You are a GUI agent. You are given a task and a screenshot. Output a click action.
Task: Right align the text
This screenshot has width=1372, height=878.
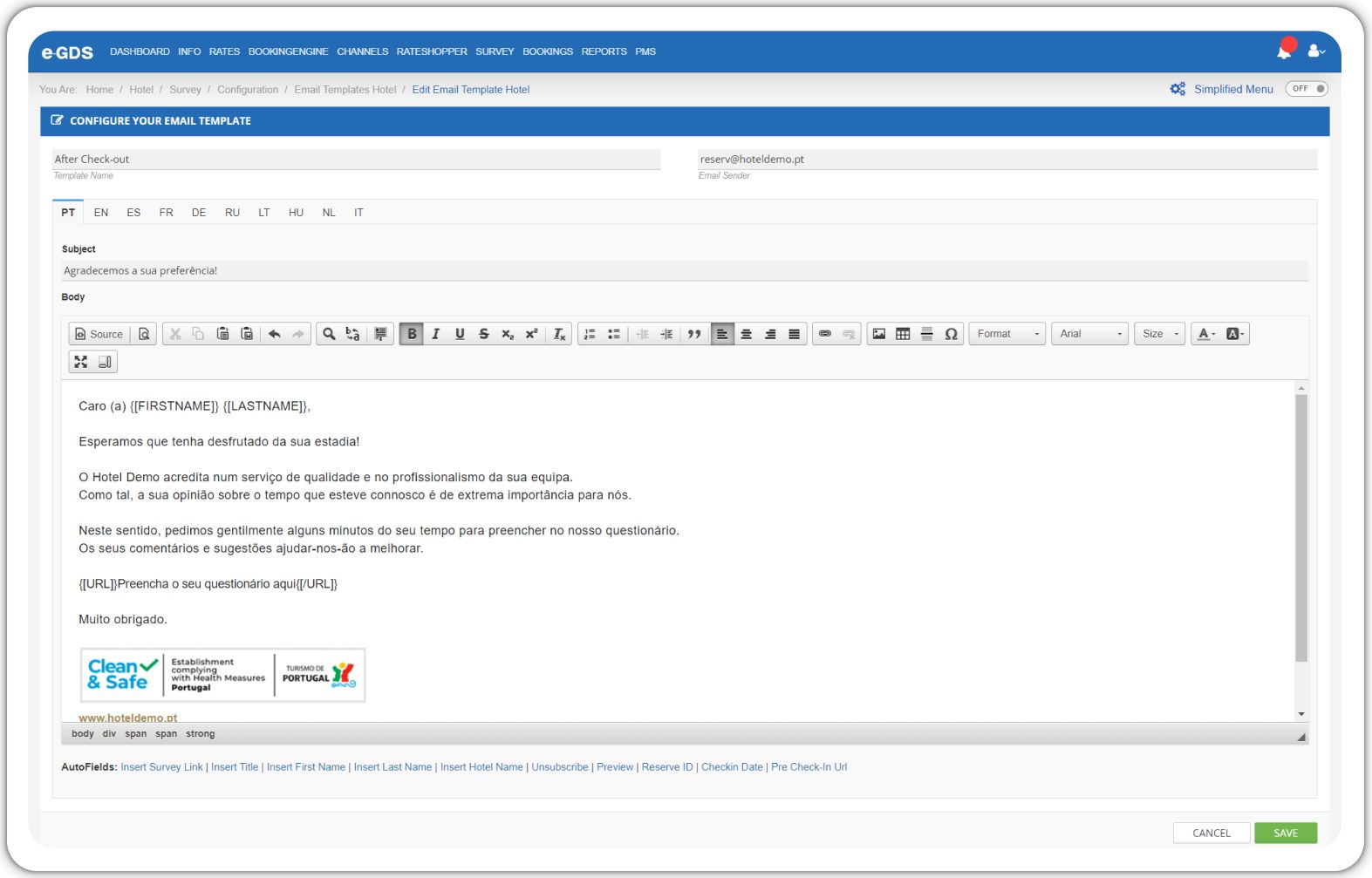[x=770, y=334]
